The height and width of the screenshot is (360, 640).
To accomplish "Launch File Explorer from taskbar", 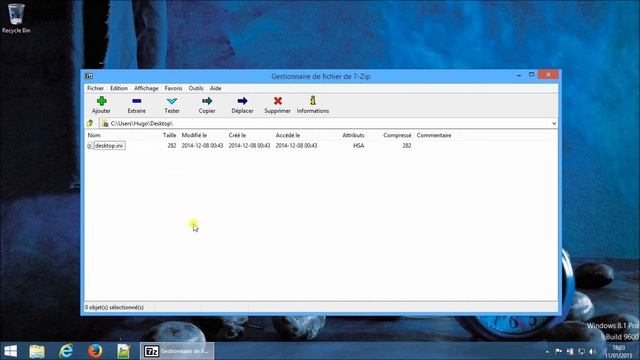I will [37, 351].
